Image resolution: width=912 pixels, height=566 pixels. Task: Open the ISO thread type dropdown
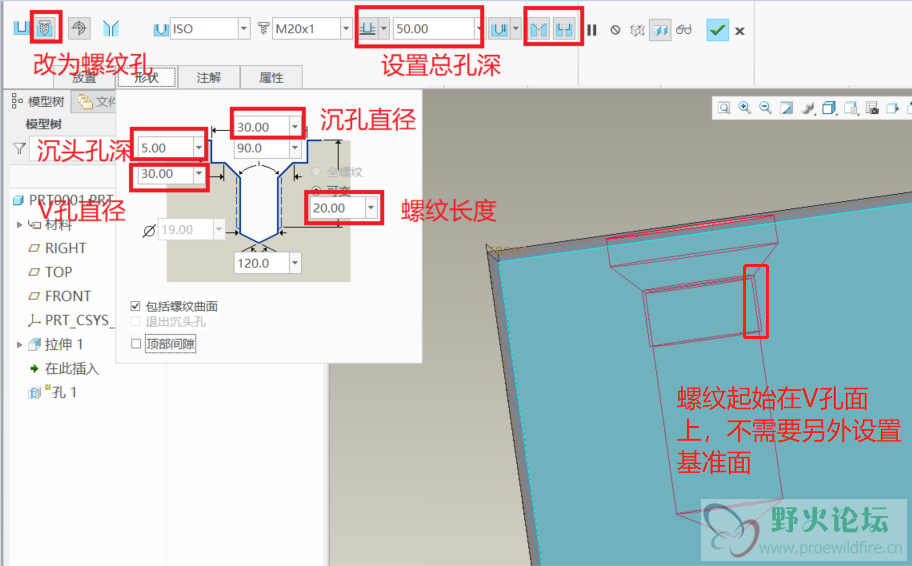pyautogui.click(x=244, y=29)
